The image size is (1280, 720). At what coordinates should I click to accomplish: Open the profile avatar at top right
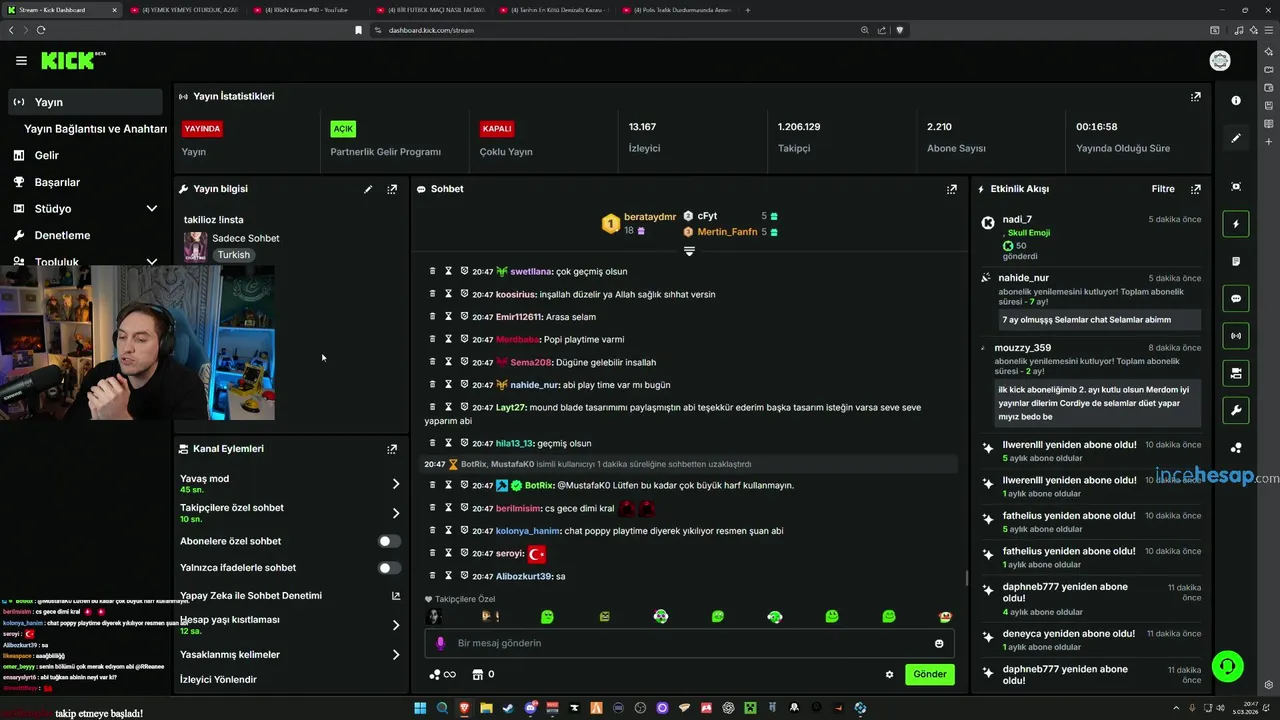tap(1220, 61)
